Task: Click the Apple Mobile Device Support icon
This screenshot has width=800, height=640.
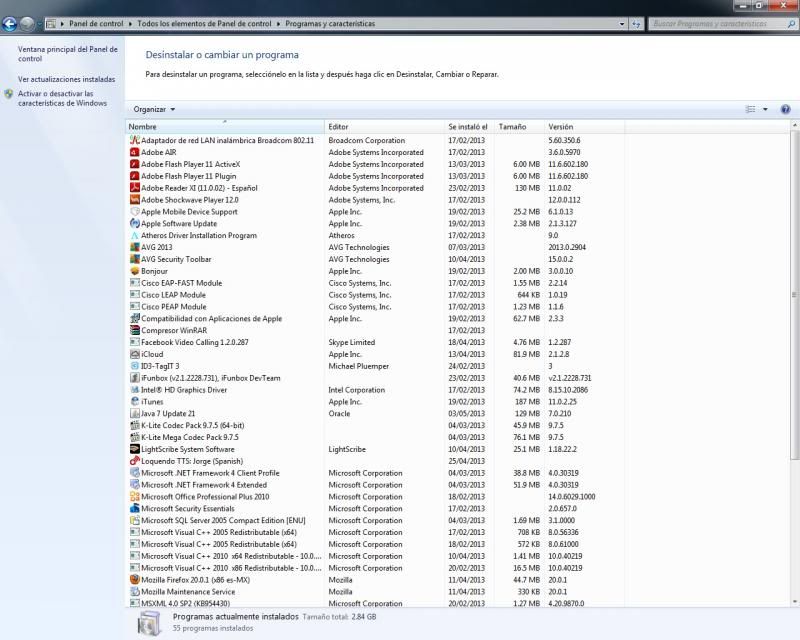Action: pyautogui.click(x=135, y=212)
